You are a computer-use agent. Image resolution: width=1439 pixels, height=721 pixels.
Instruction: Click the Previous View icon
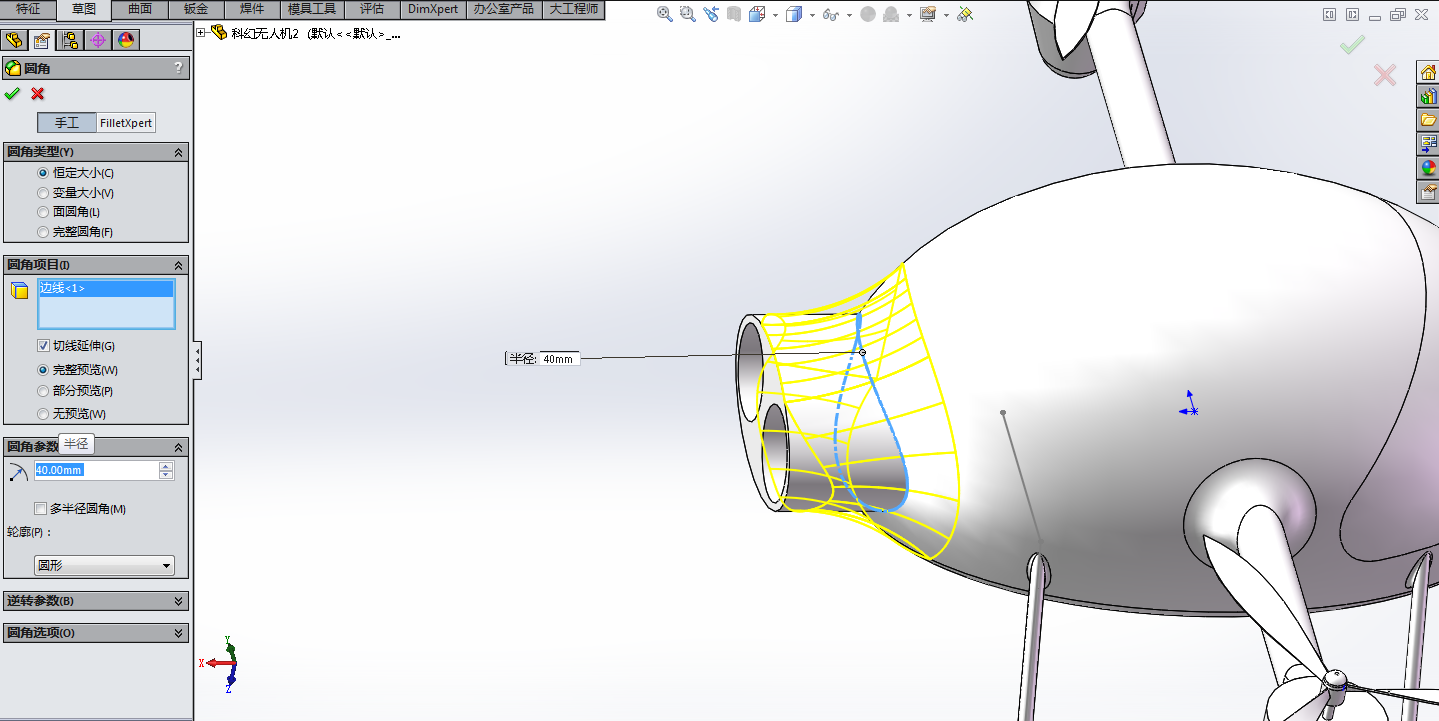pos(711,14)
